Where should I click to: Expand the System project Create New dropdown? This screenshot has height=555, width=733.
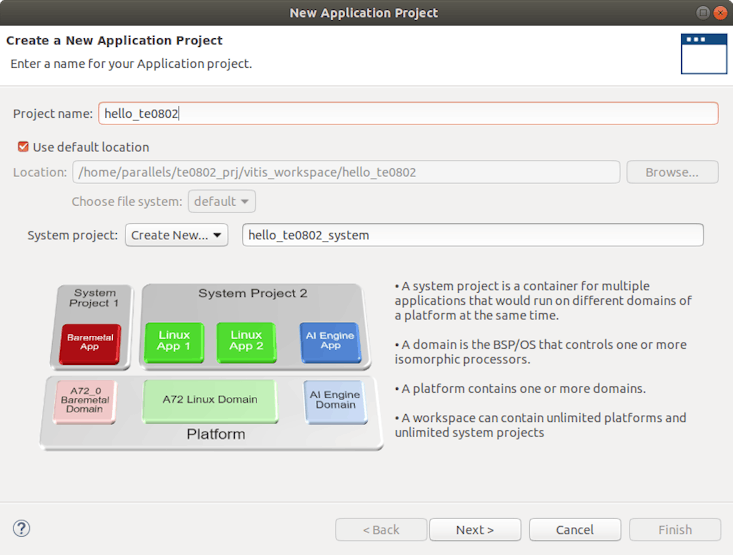pyautogui.click(x=176, y=235)
